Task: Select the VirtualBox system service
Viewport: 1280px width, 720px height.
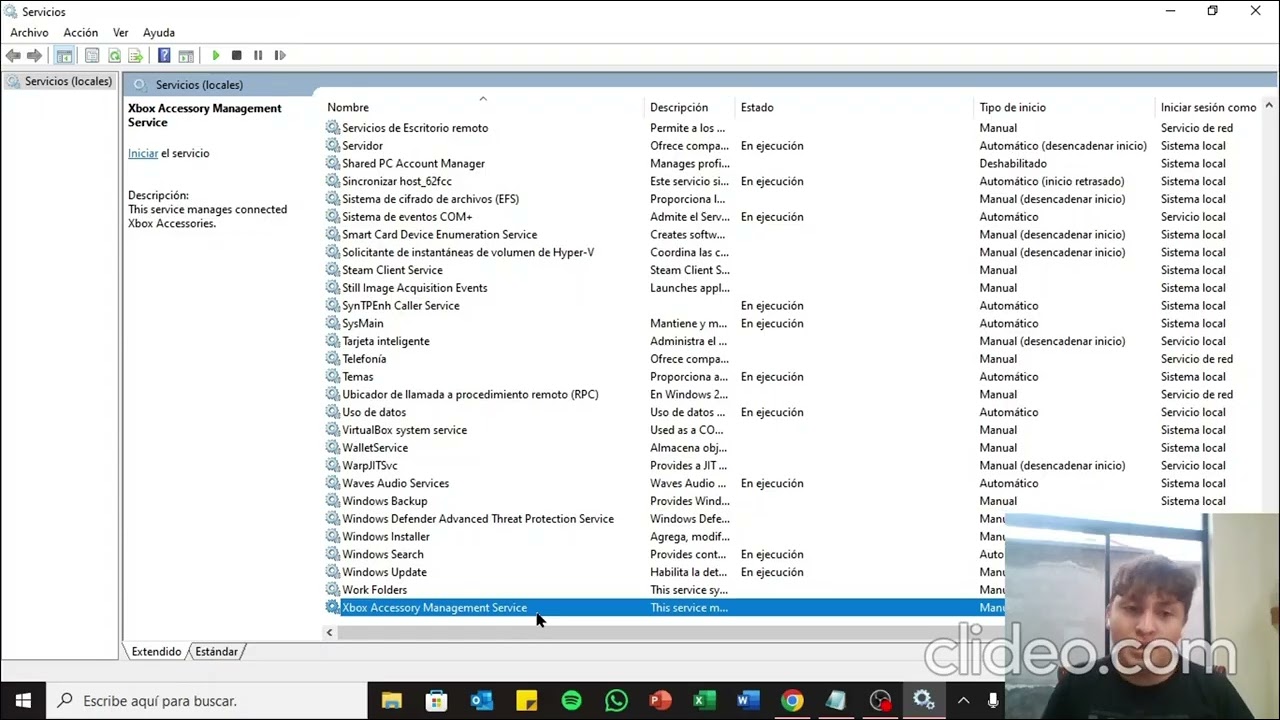Action: point(404,430)
